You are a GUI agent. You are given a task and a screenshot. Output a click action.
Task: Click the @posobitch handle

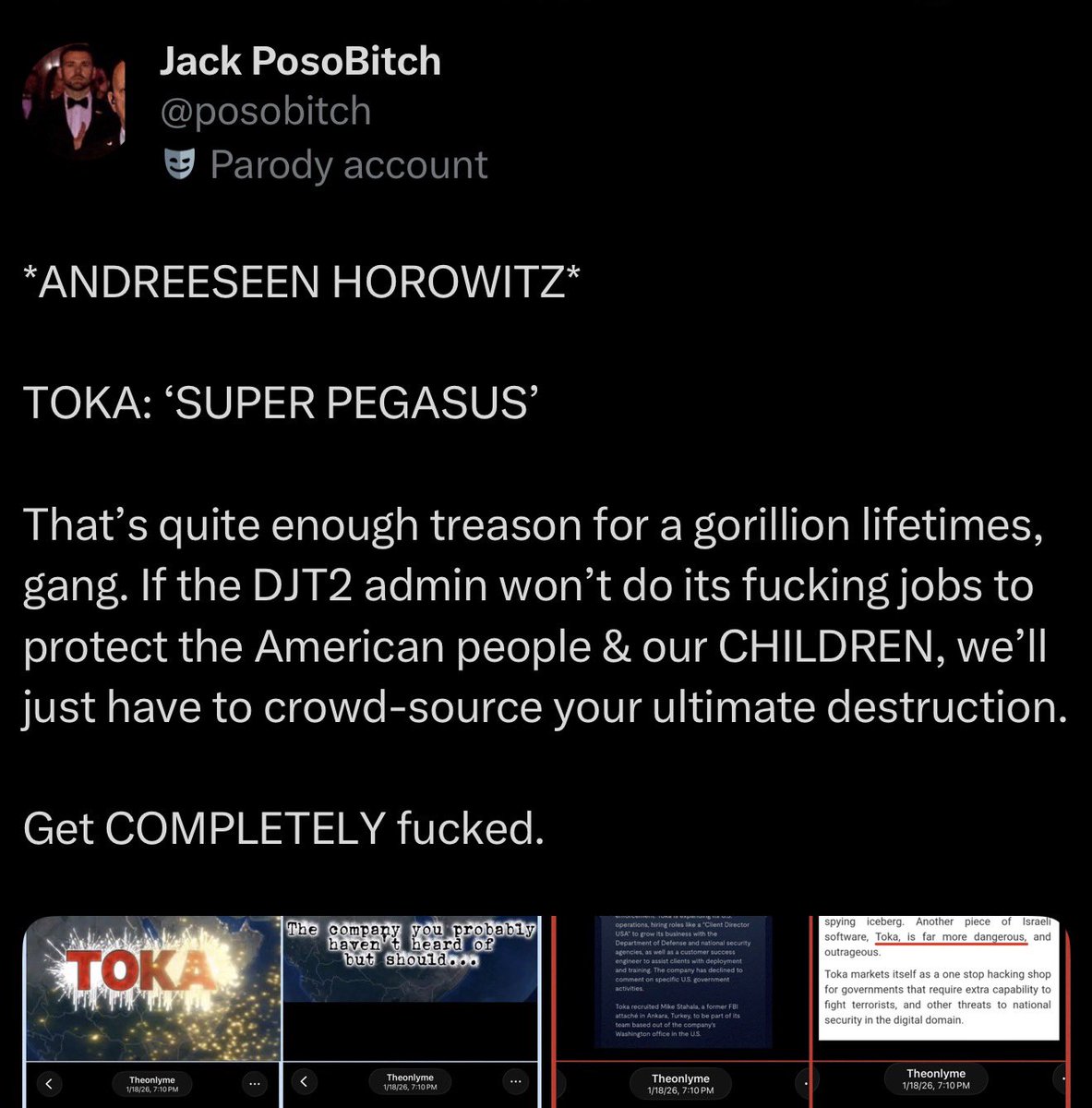point(265,112)
